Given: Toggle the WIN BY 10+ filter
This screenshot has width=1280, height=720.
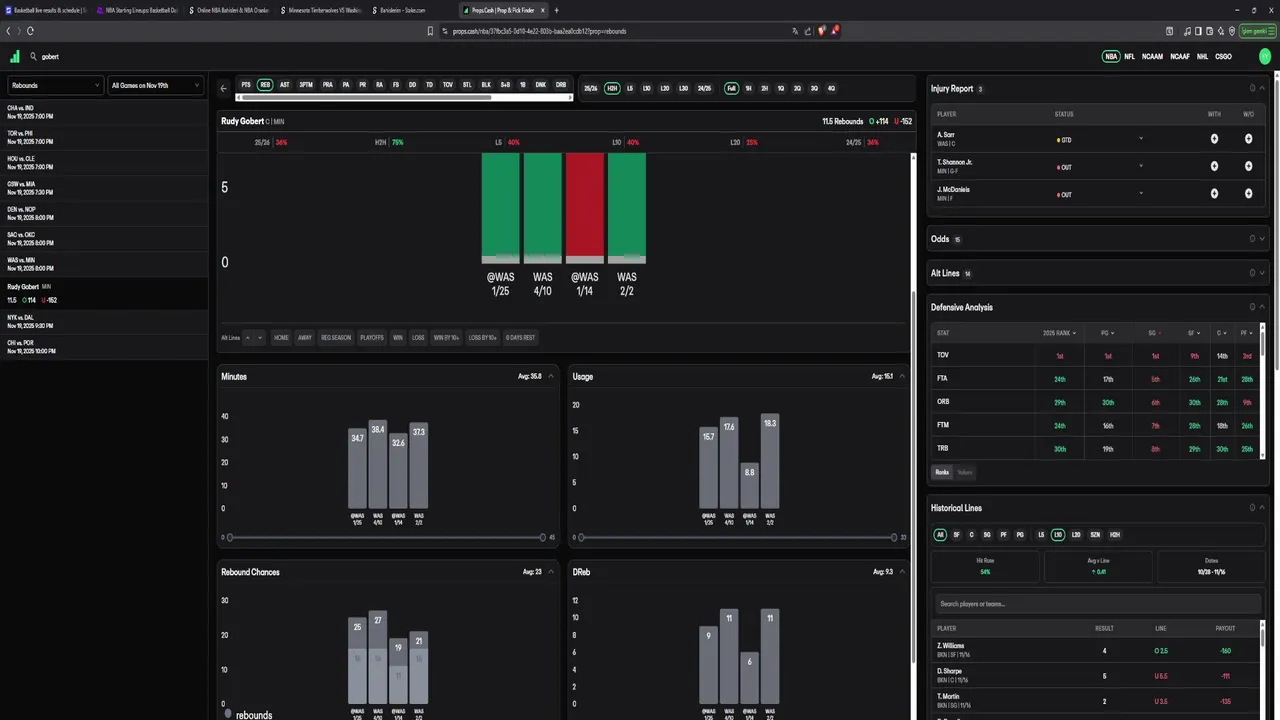Looking at the screenshot, I should (446, 337).
